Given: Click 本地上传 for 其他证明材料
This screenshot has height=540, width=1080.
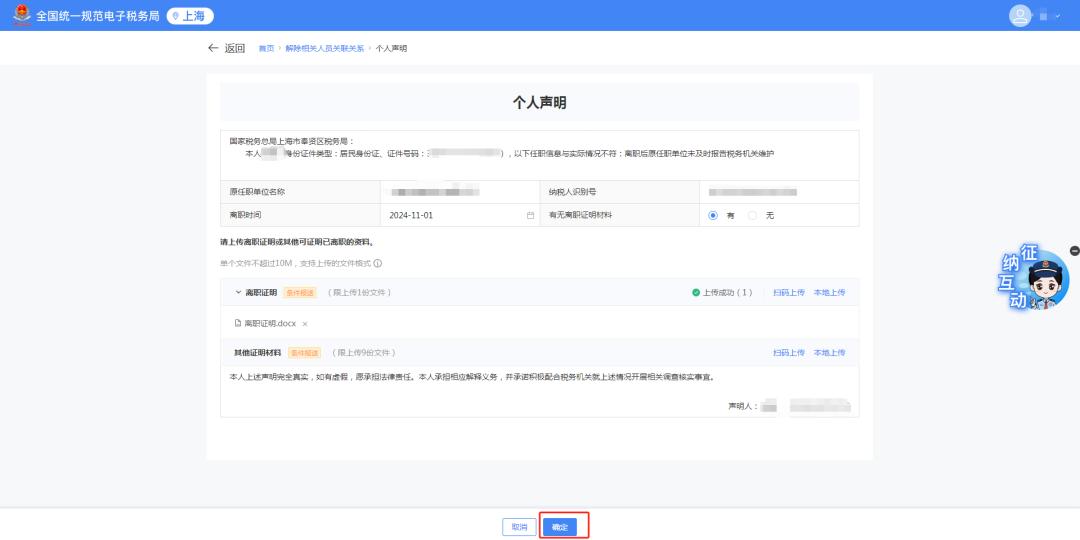Looking at the screenshot, I should [x=829, y=353].
